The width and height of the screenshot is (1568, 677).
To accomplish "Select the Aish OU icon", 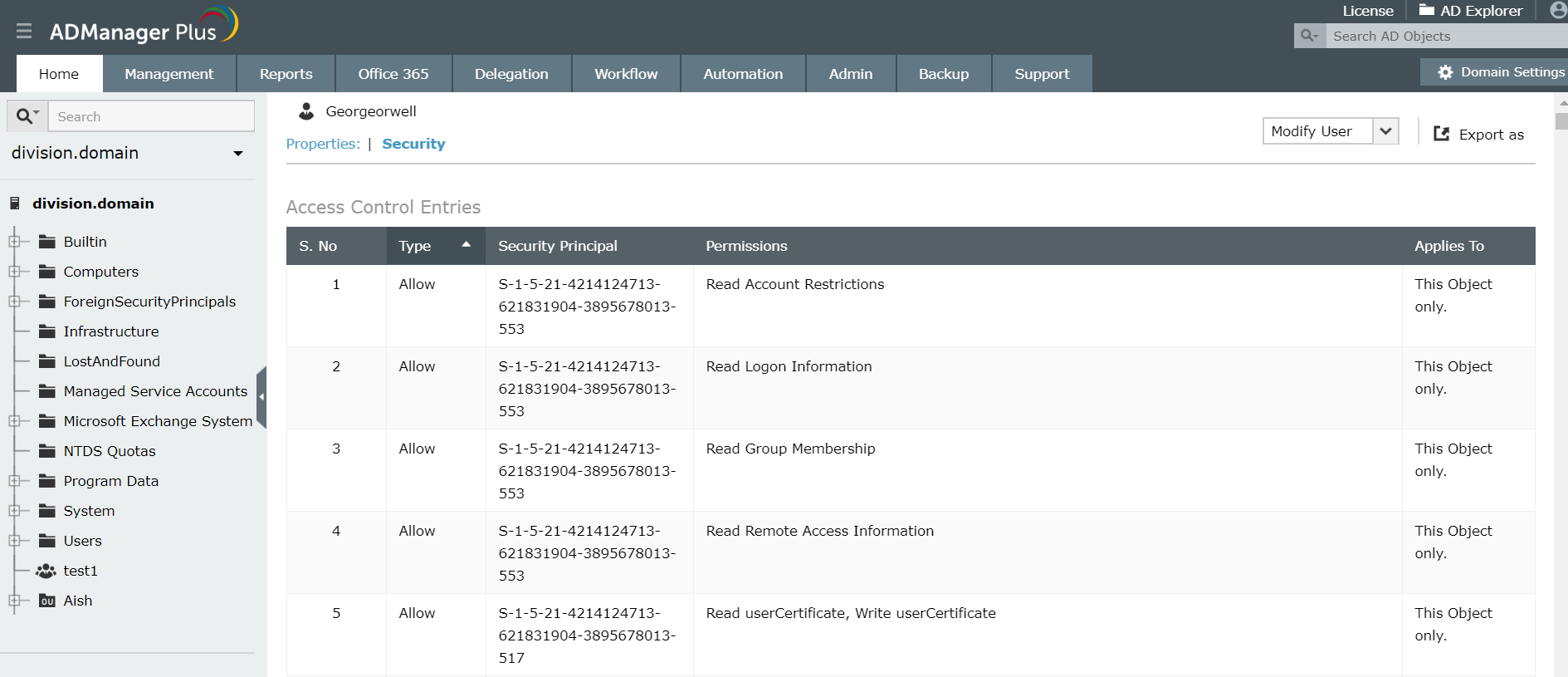I will 47,601.
